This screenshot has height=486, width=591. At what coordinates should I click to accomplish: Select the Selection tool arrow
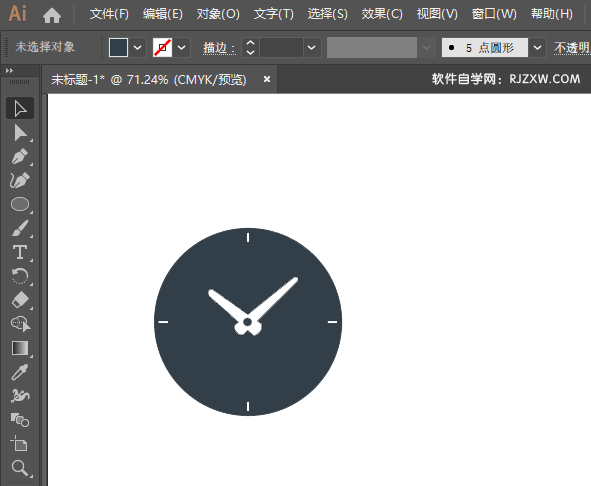pyautogui.click(x=20, y=109)
